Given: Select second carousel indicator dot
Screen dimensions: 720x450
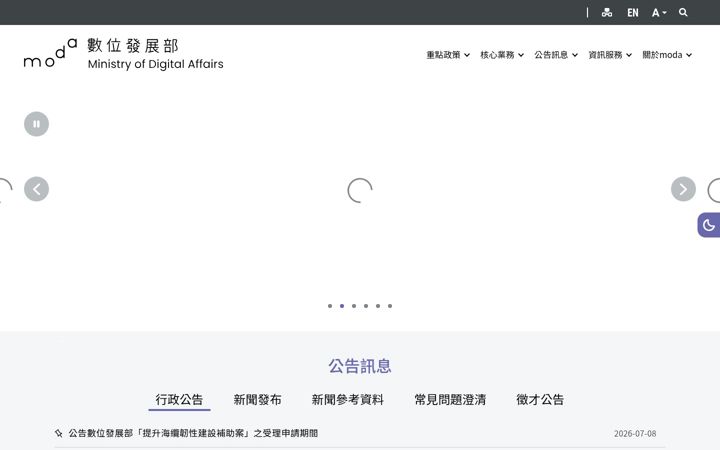Looking at the screenshot, I should point(342,306).
